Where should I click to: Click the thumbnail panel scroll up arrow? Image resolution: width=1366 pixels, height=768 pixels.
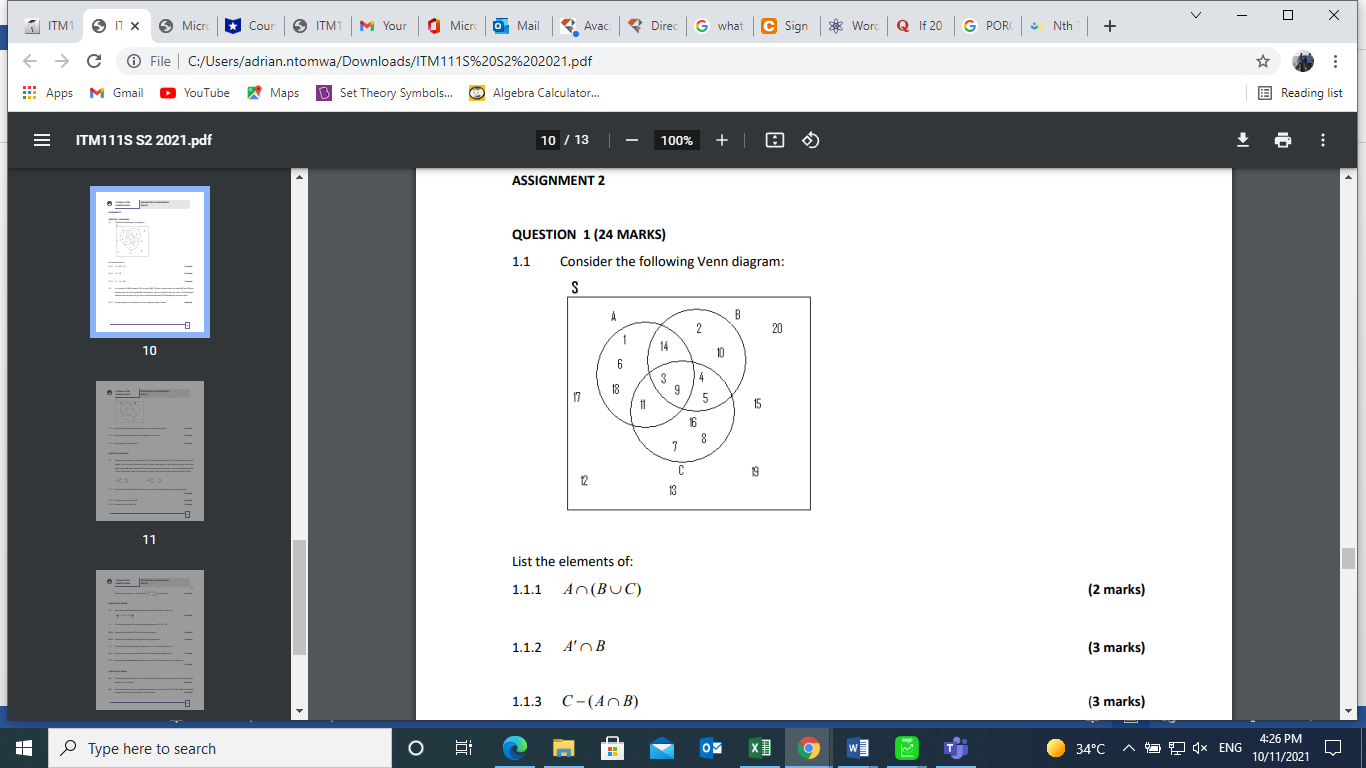pos(297,177)
